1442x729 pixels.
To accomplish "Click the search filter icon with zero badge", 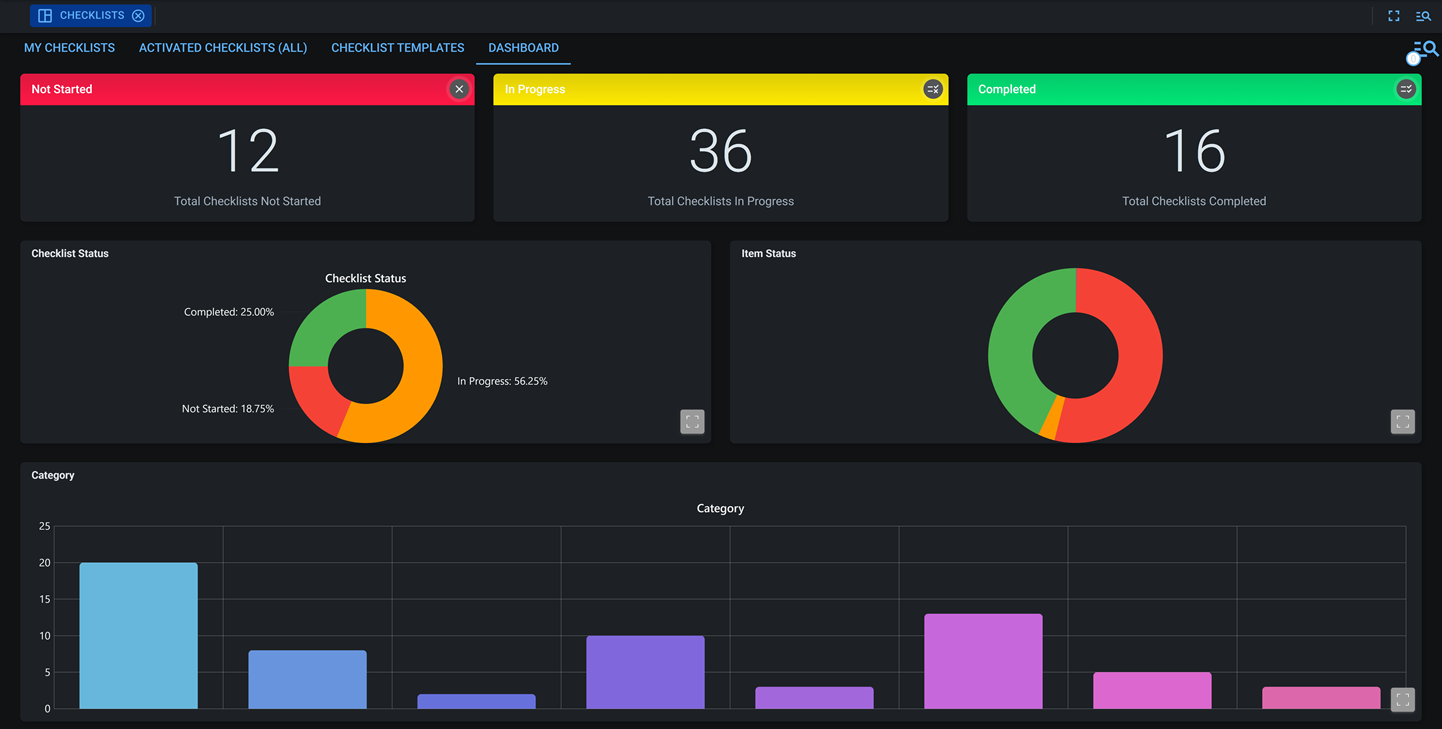I will [x=1422, y=48].
